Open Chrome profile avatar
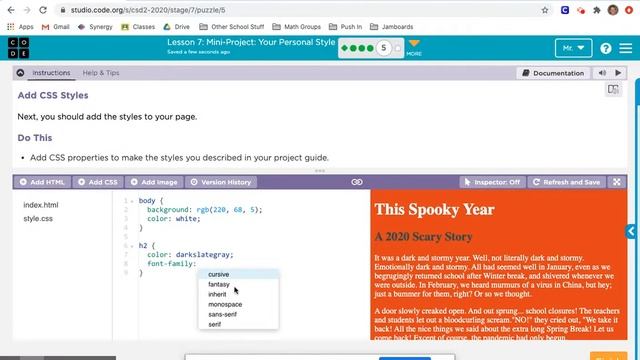Screen dimensions: 640x360 (613, 10)
